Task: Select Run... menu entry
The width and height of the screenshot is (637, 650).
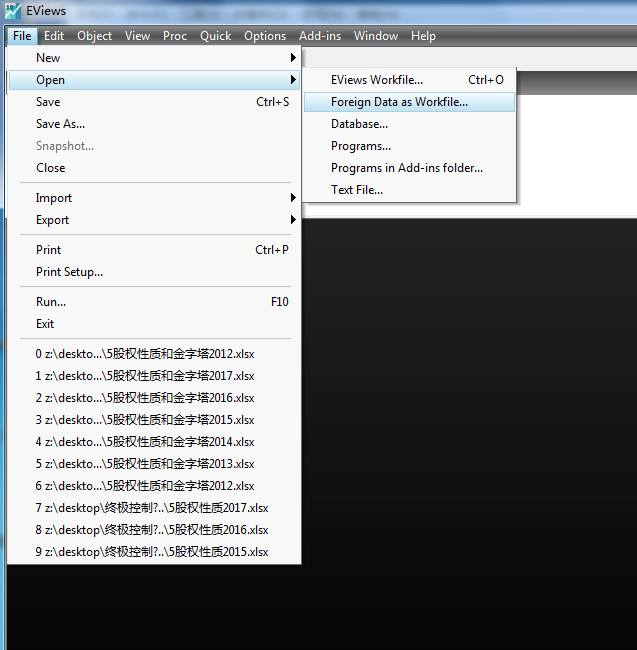Action: 154,302
